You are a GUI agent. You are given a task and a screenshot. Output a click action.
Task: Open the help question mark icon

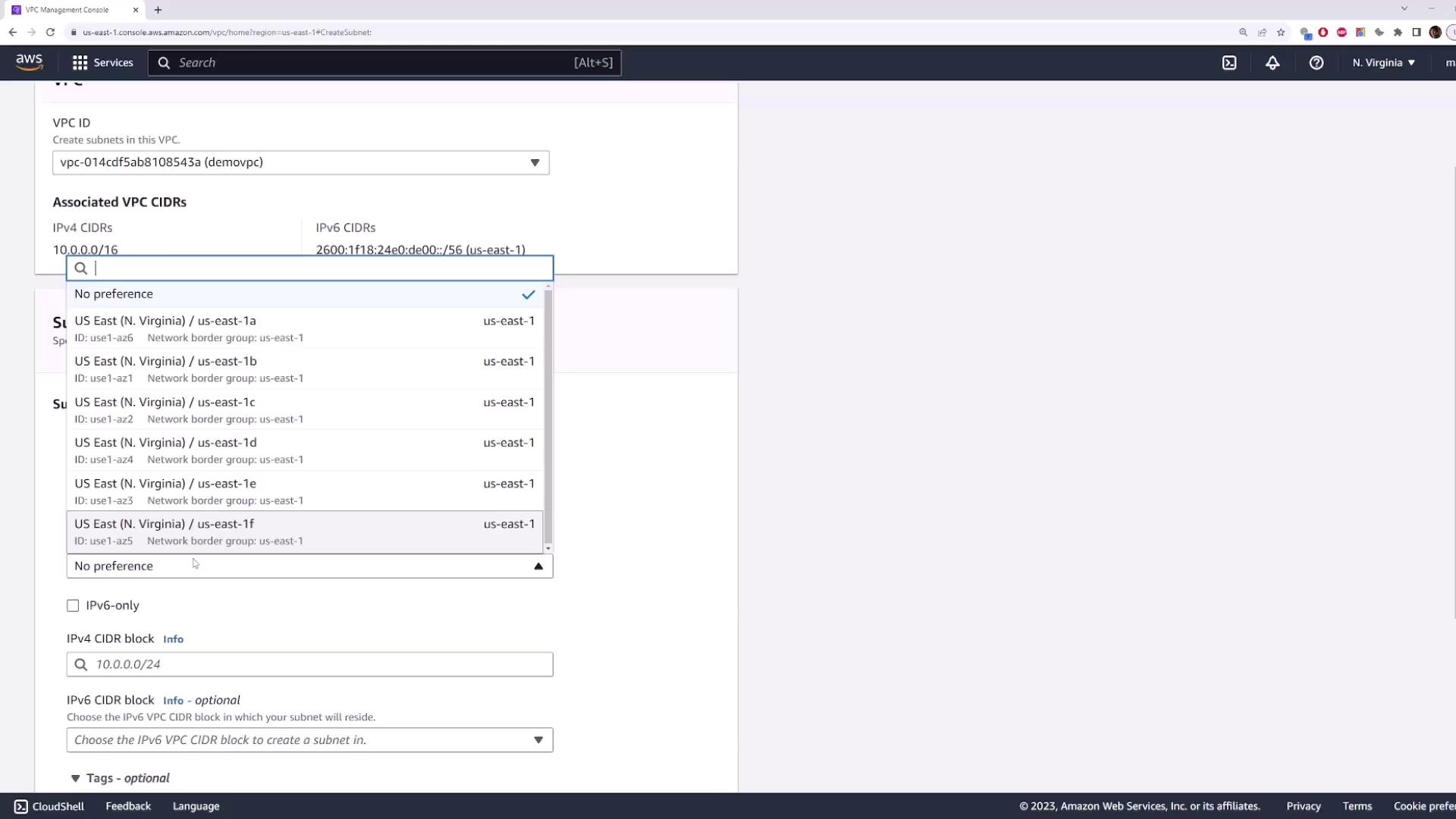click(x=1316, y=63)
